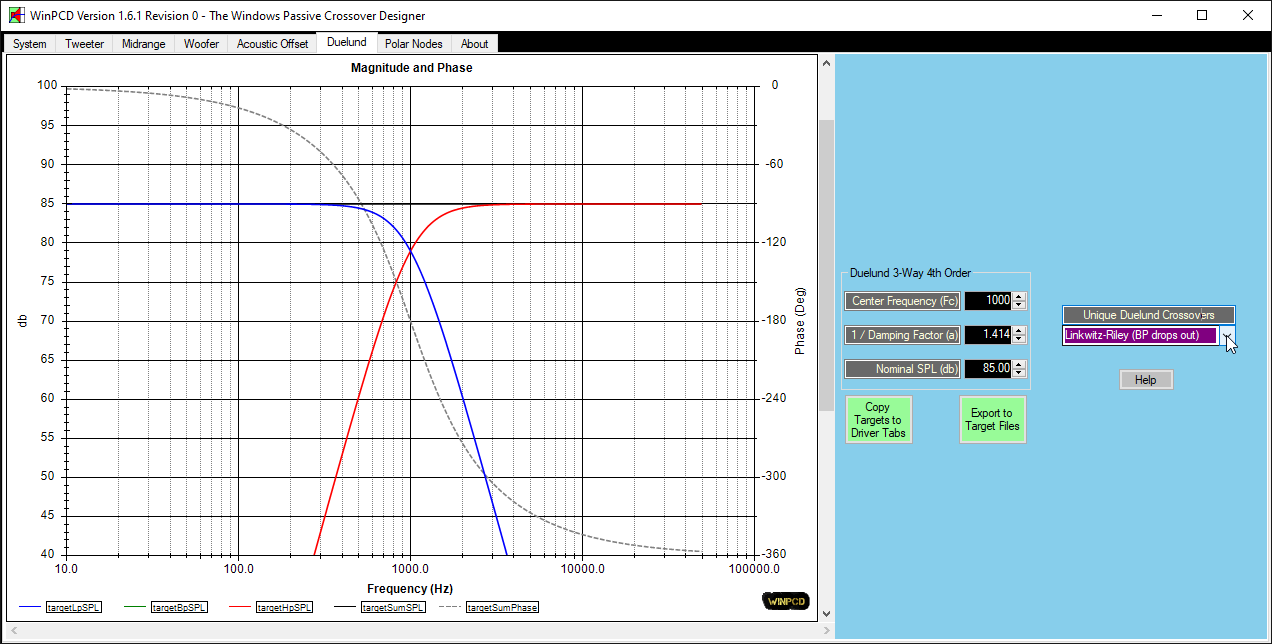Open Help for Duelund crossovers
The width and height of the screenshot is (1272, 644).
[x=1145, y=380]
